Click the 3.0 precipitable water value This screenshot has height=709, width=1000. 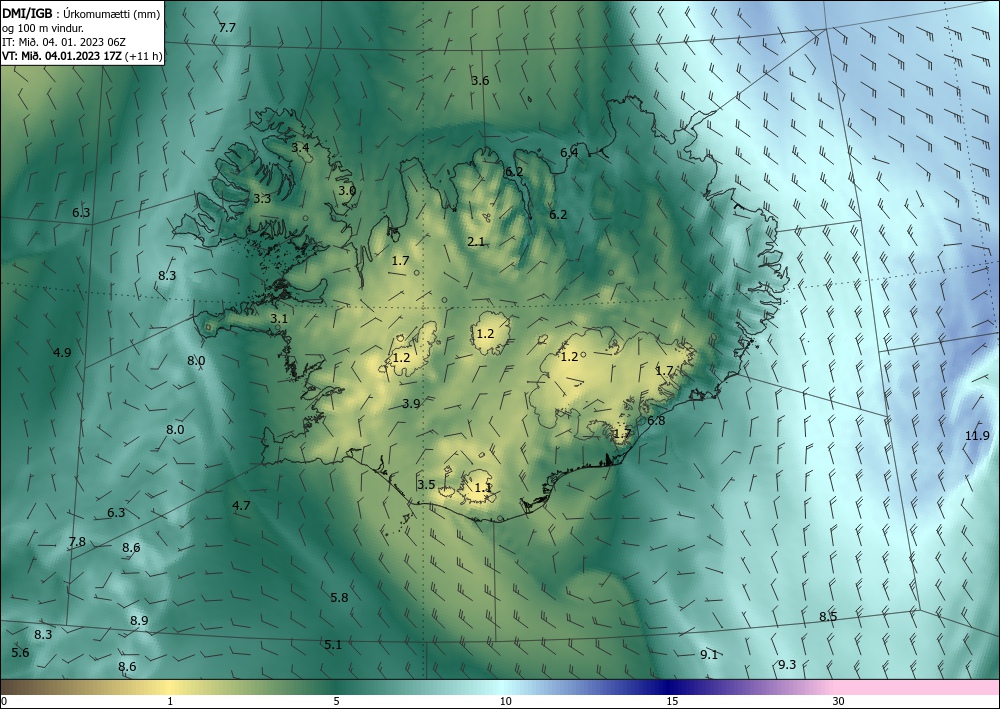[x=347, y=191]
